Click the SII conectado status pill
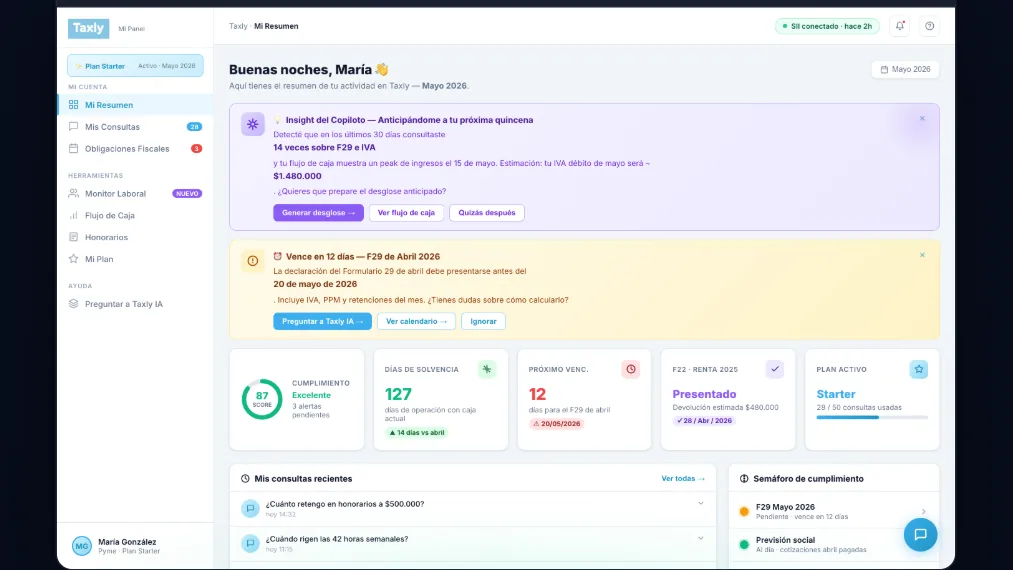1013x570 pixels. tap(827, 26)
